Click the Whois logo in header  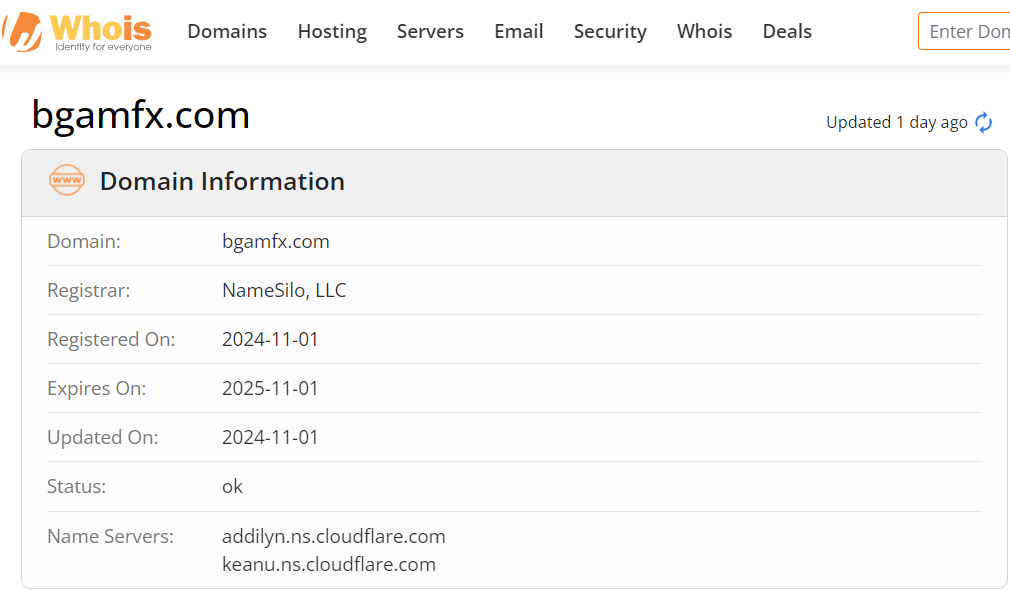77,32
